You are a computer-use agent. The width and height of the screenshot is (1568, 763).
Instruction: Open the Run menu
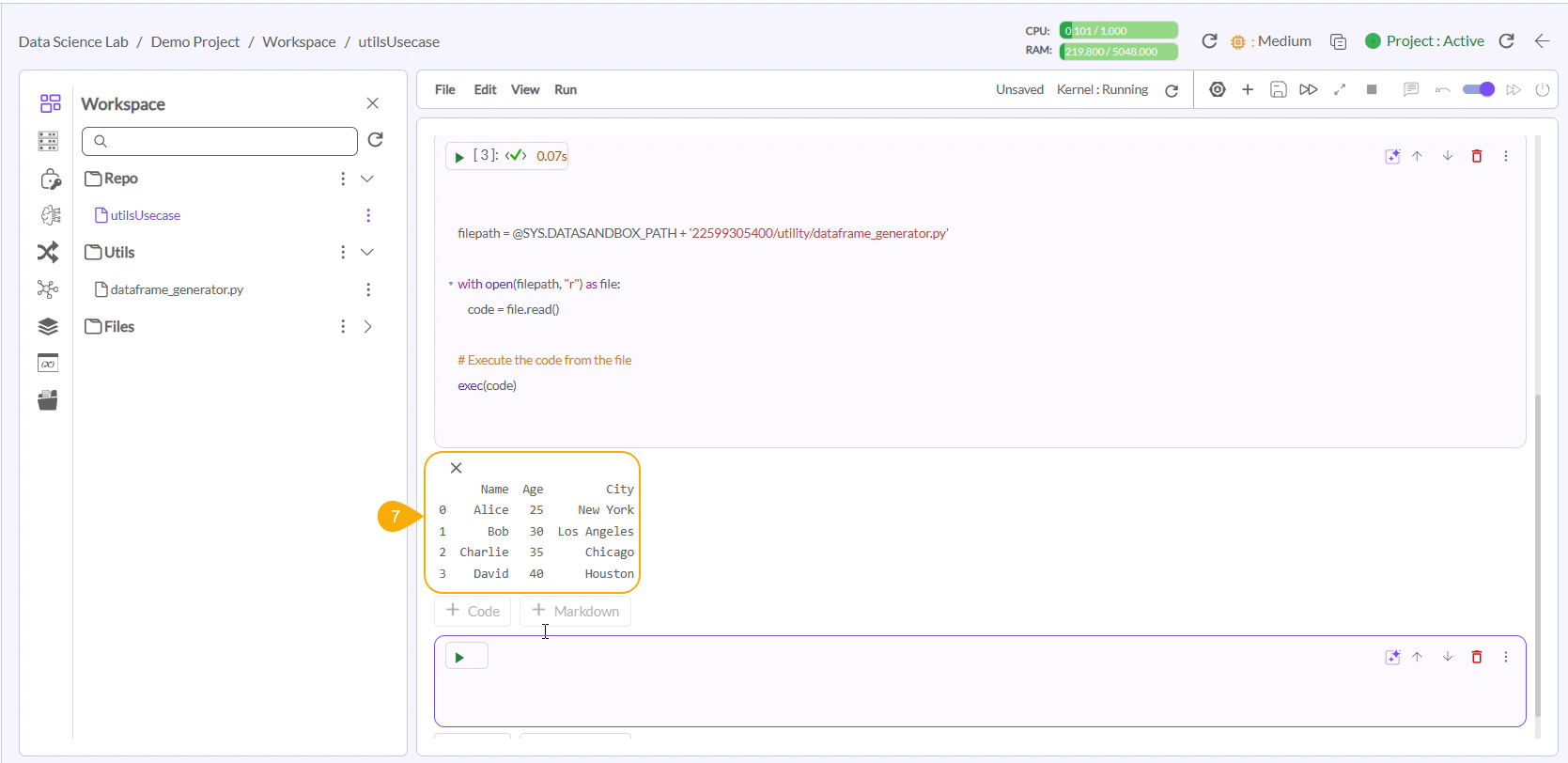(565, 90)
